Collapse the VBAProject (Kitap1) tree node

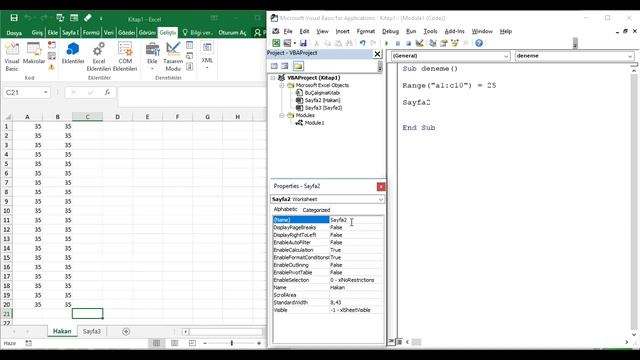[273, 78]
